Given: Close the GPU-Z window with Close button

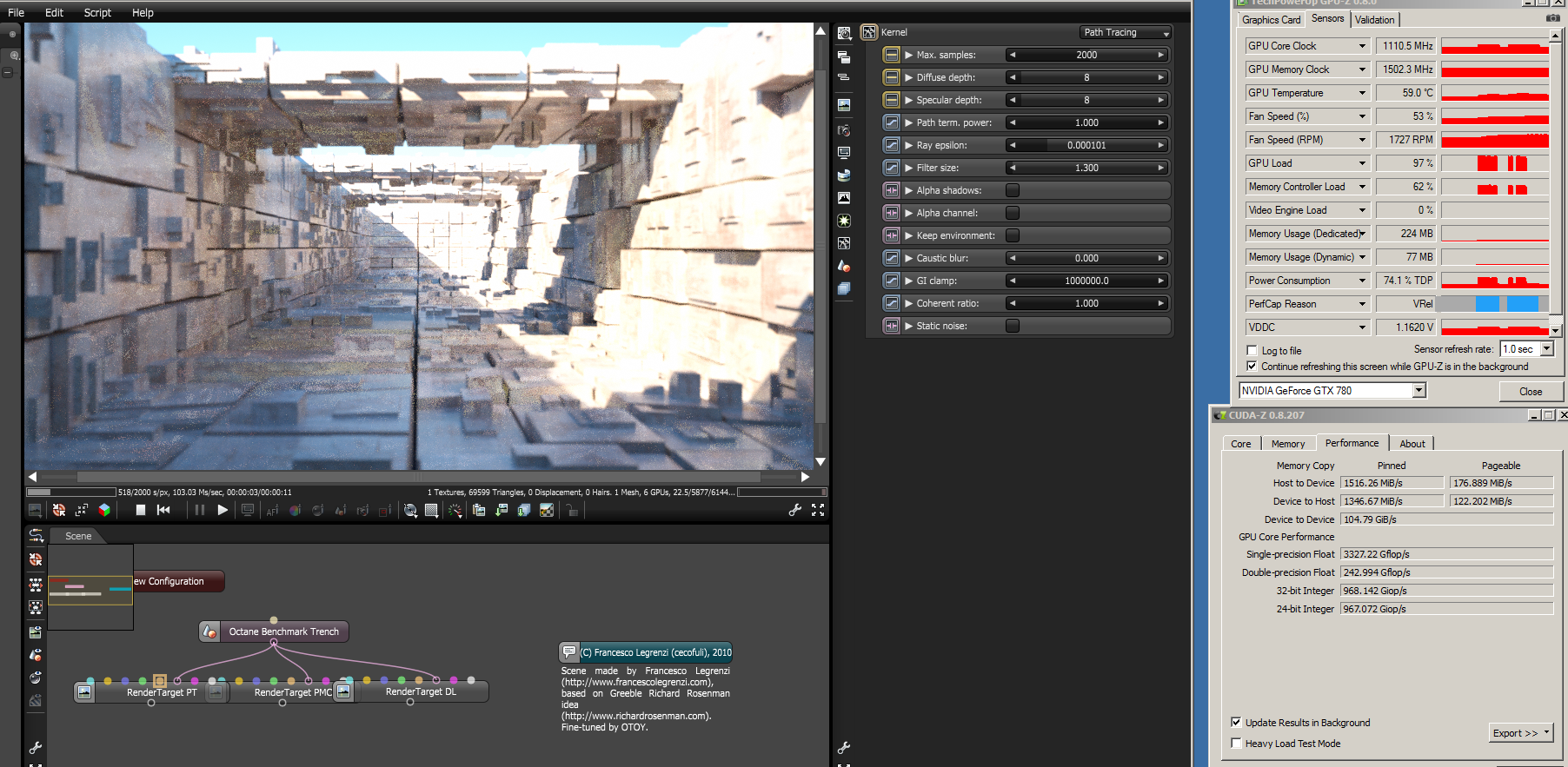Looking at the screenshot, I should (1531, 392).
